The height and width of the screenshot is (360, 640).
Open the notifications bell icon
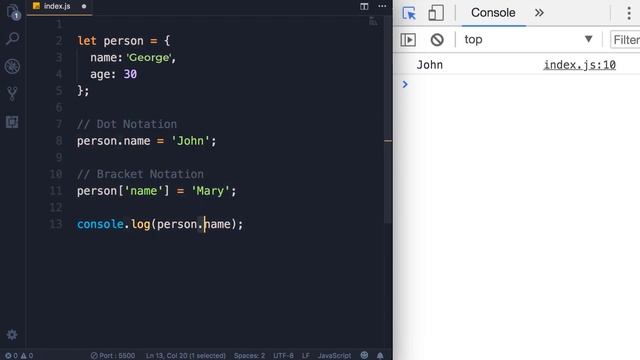[380, 355]
